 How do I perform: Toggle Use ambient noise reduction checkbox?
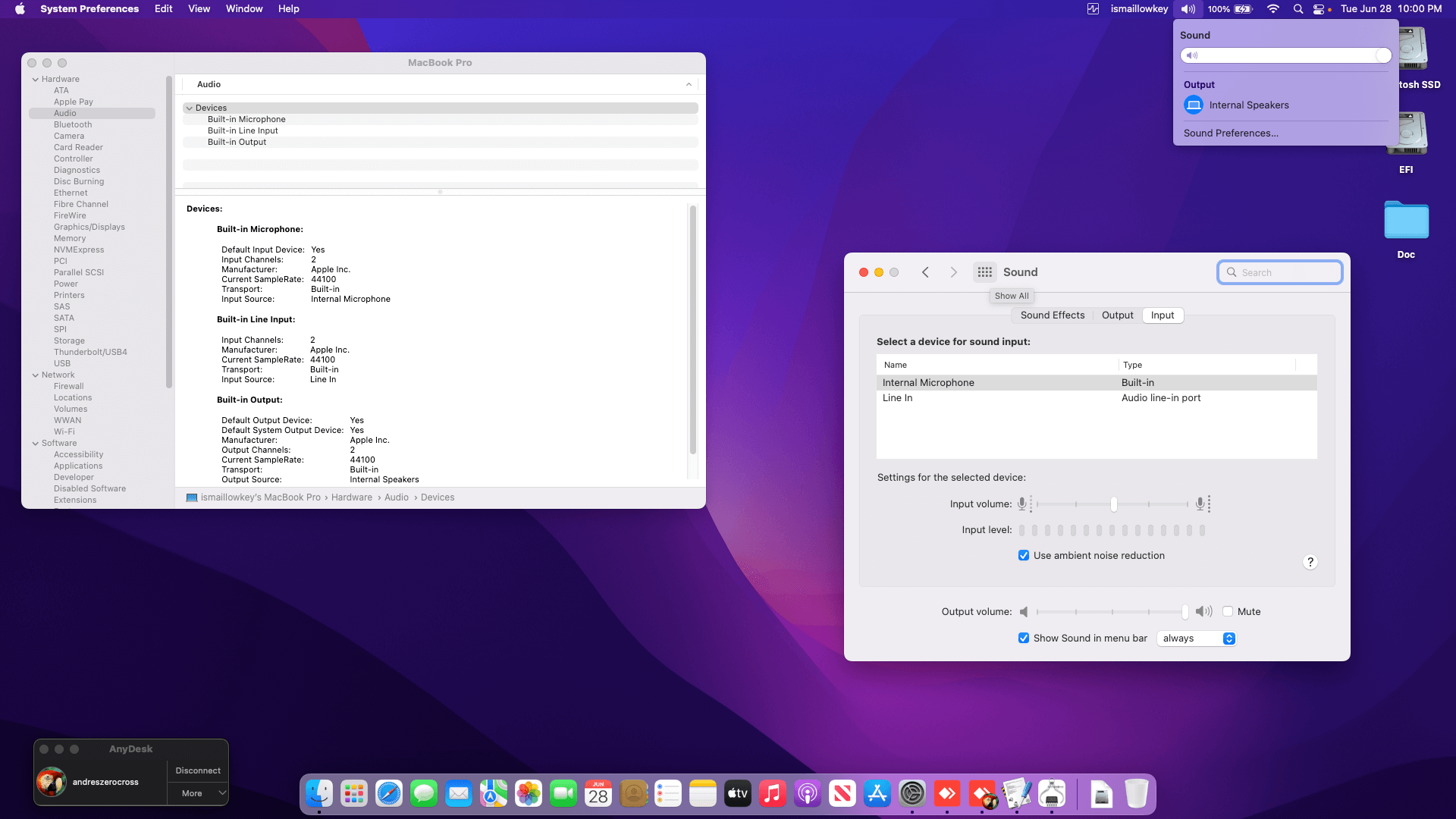click(x=1024, y=556)
